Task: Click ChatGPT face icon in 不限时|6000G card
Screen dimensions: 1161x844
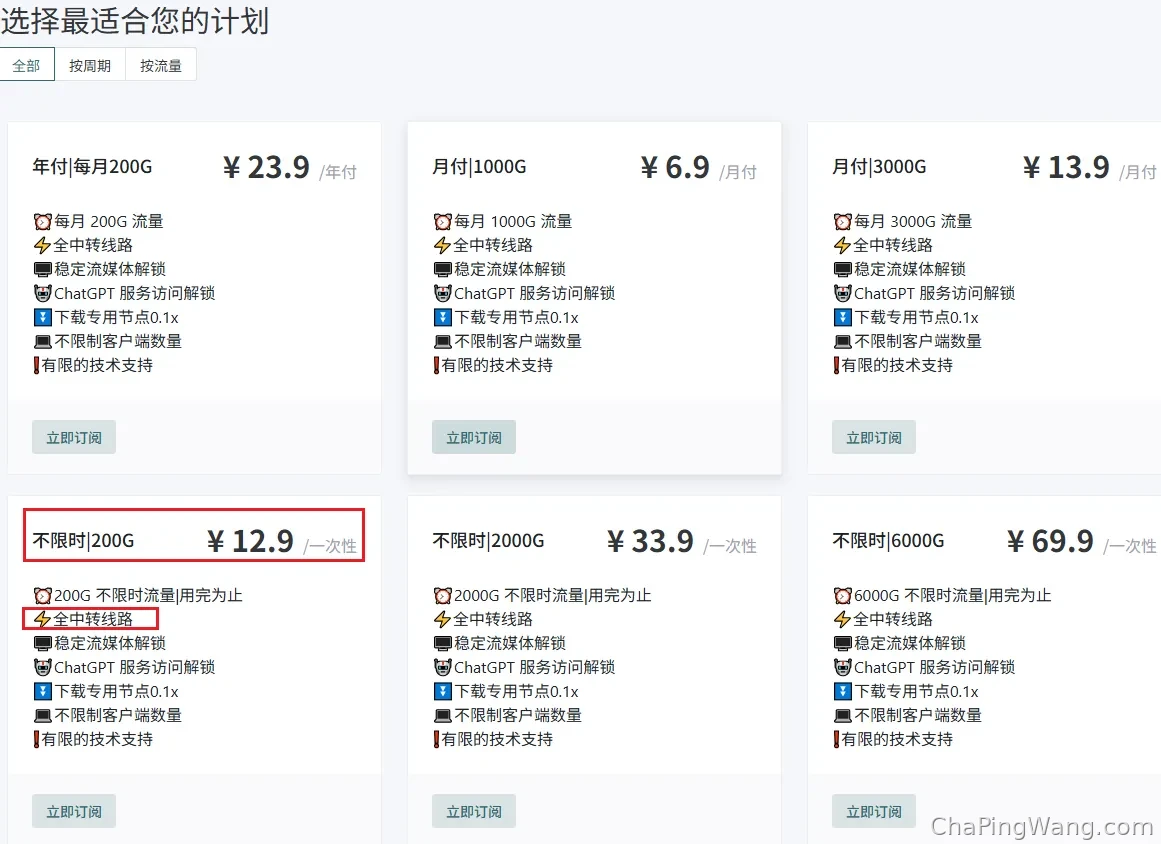Action: point(843,667)
